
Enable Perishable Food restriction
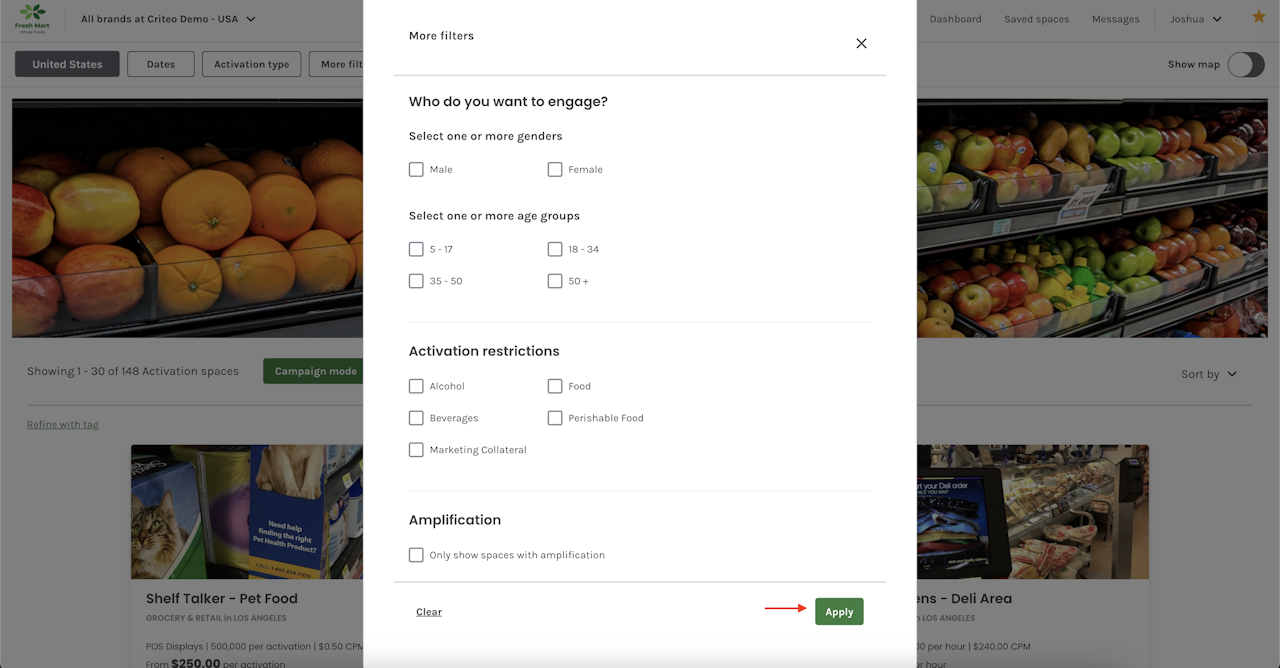tap(555, 418)
